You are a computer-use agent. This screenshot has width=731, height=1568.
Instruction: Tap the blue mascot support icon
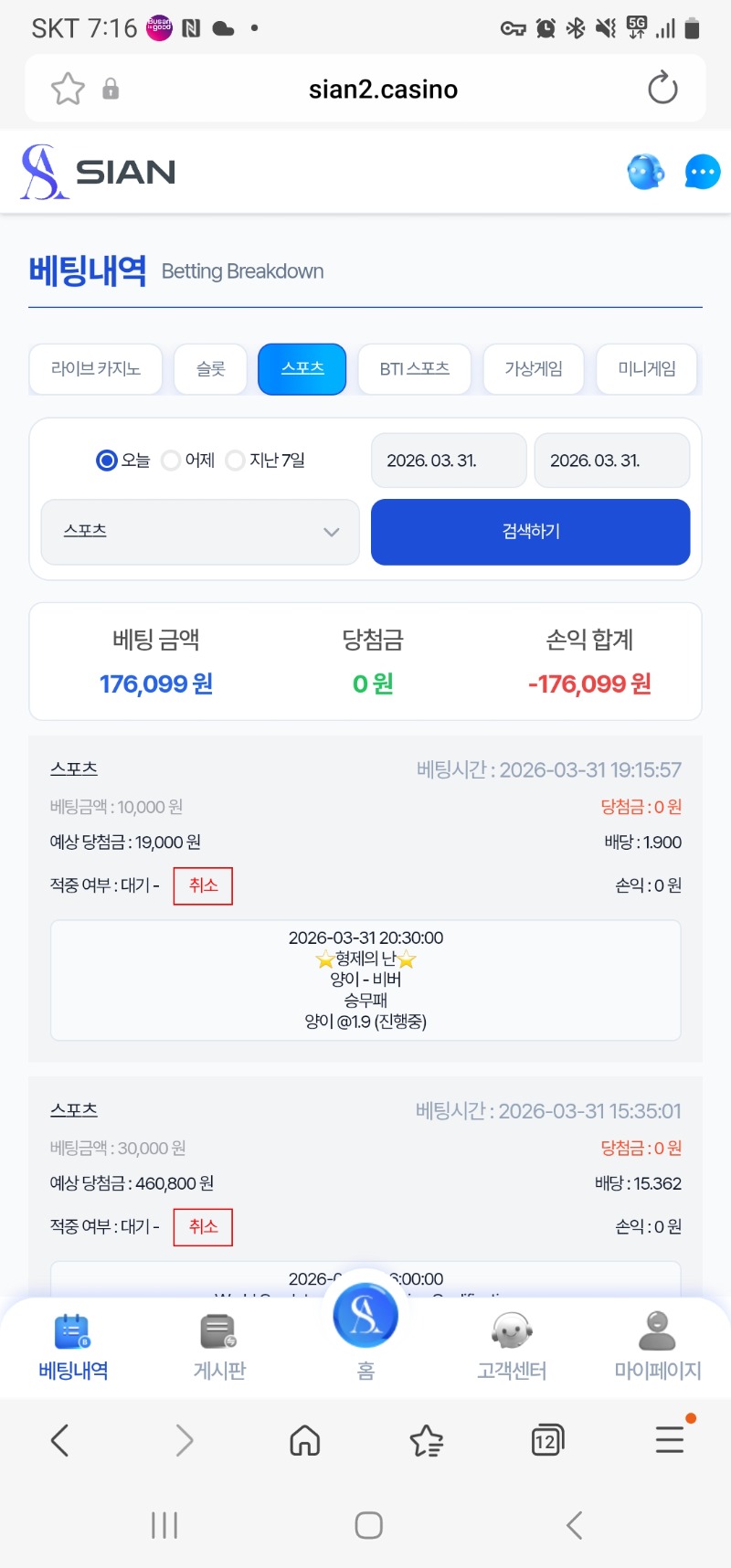click(645, 172)
